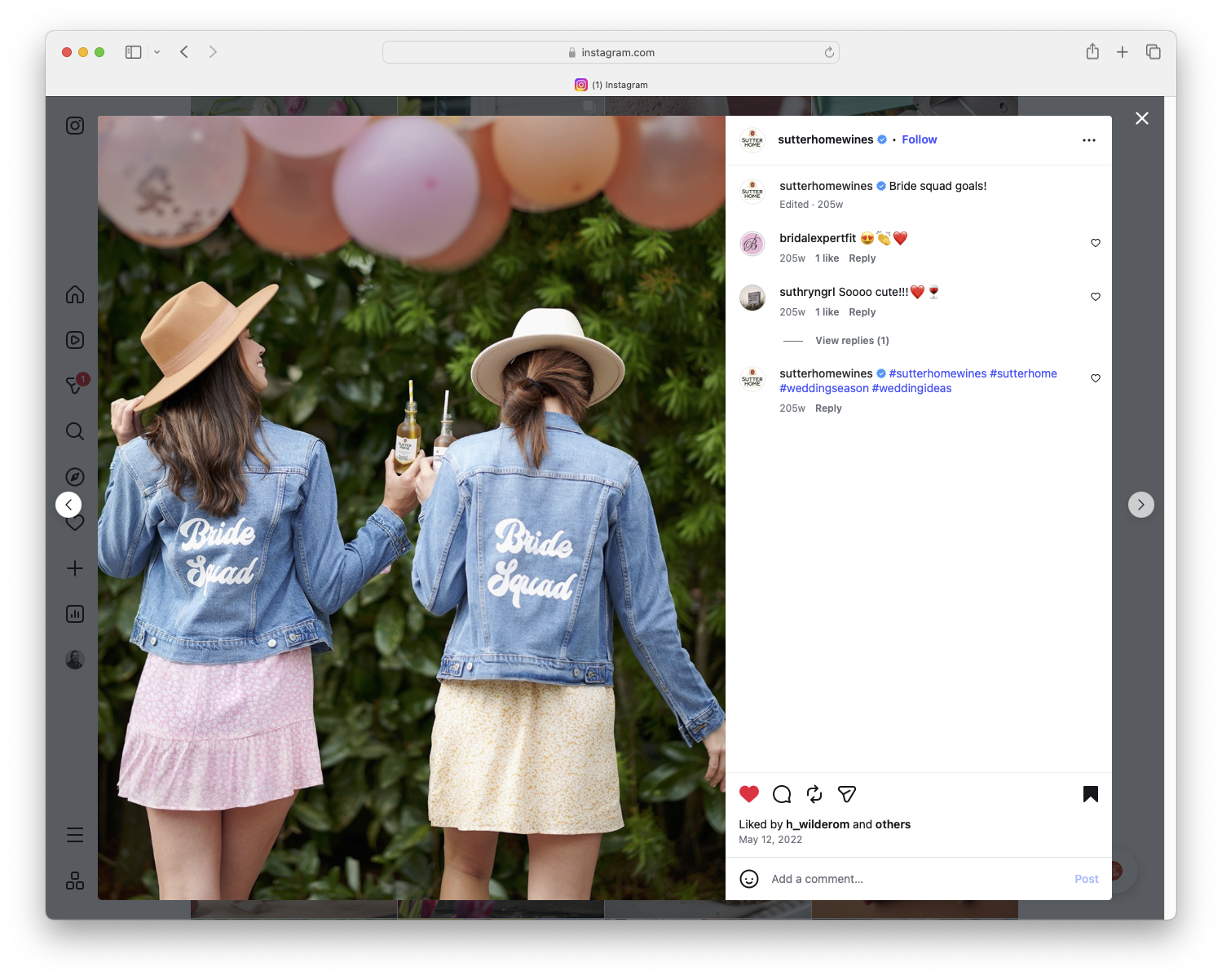Viewport: 1222px width, 980px height.
Task: Go to previous post arrow
Action: [x=68, y=505]
